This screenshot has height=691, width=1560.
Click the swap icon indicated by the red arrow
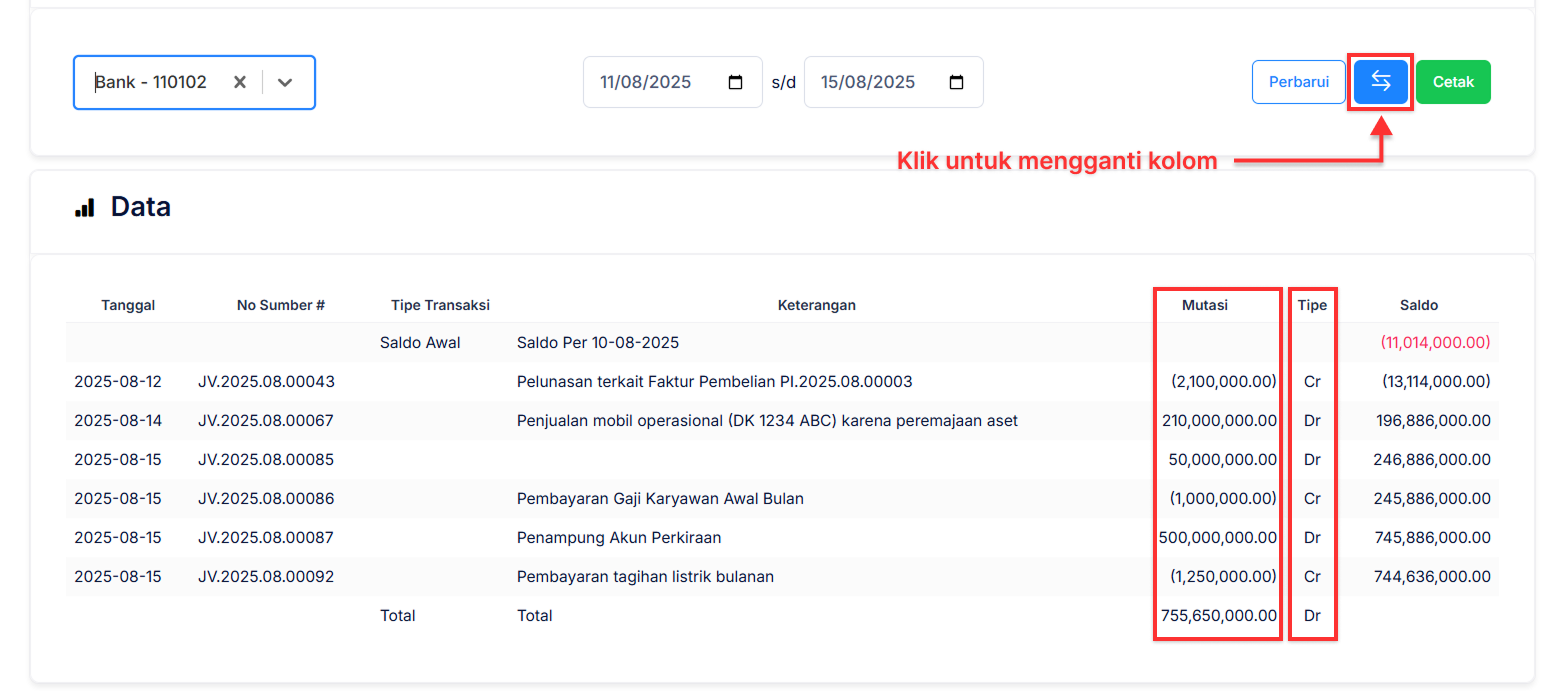point(1381,81)
